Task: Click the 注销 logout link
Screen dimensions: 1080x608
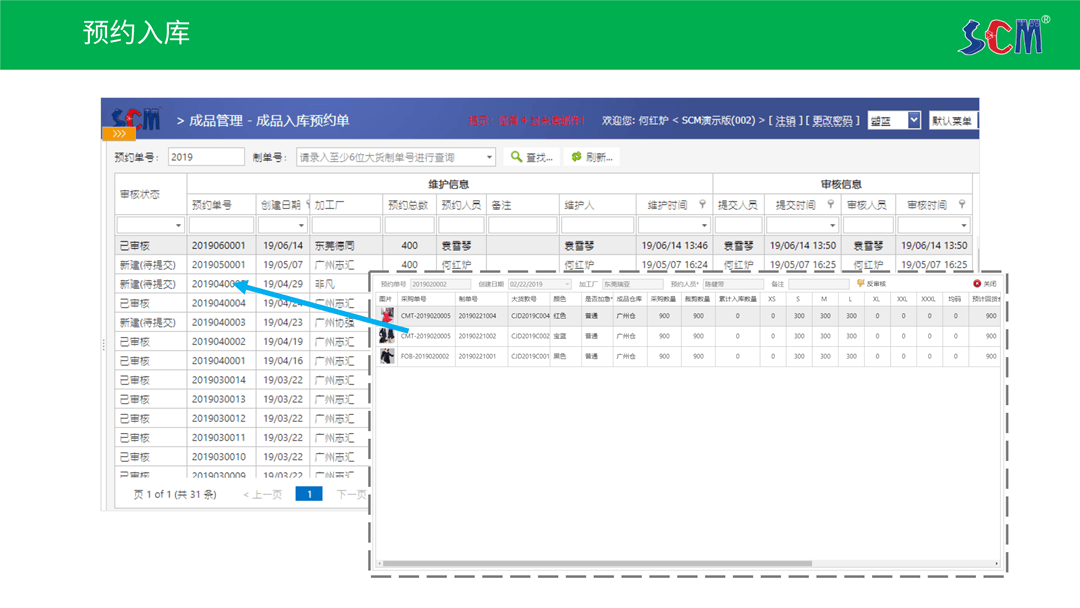Action: (786, 120)
